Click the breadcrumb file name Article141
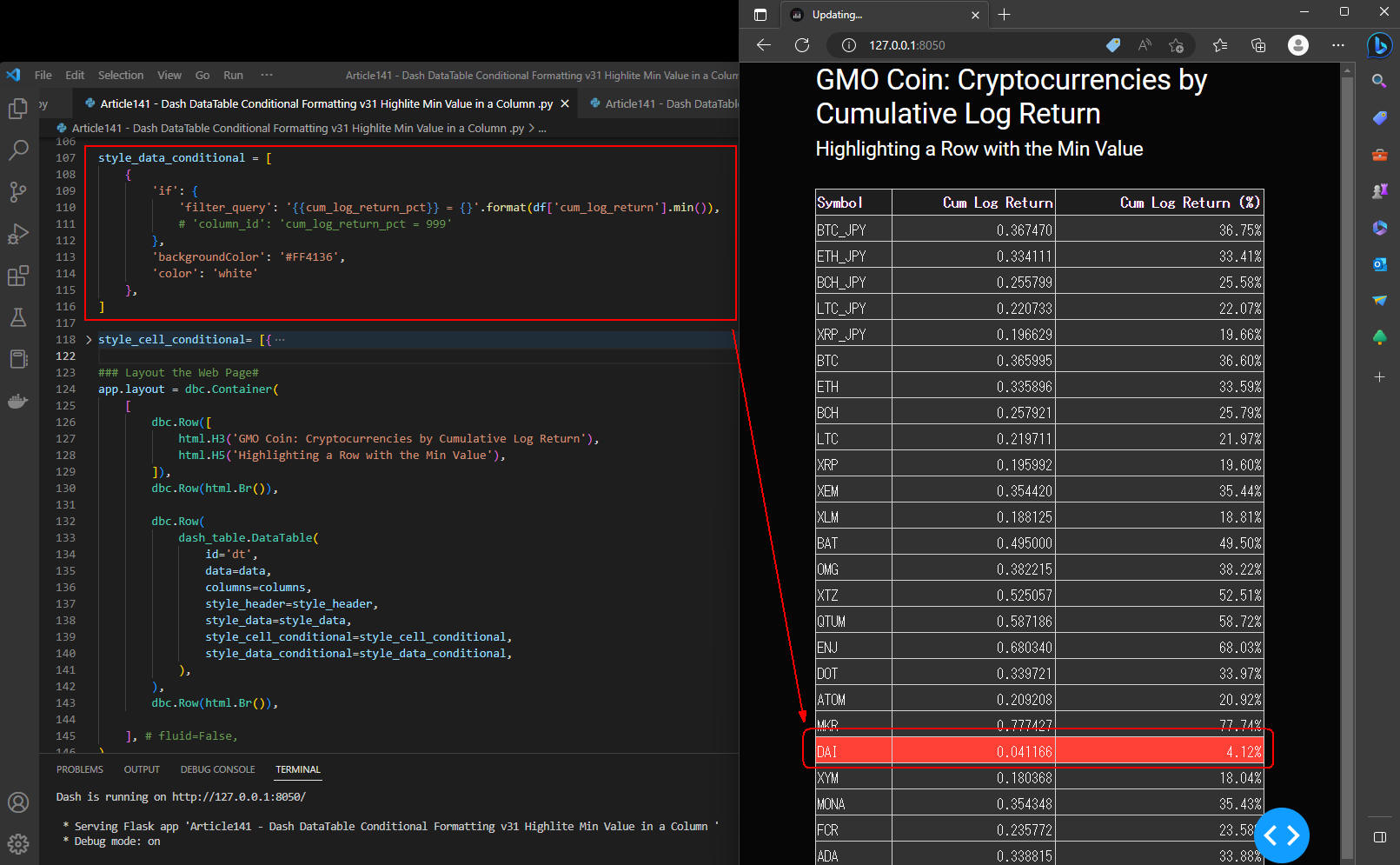The height and width of the screenshot is (865, 1400). 297,129
